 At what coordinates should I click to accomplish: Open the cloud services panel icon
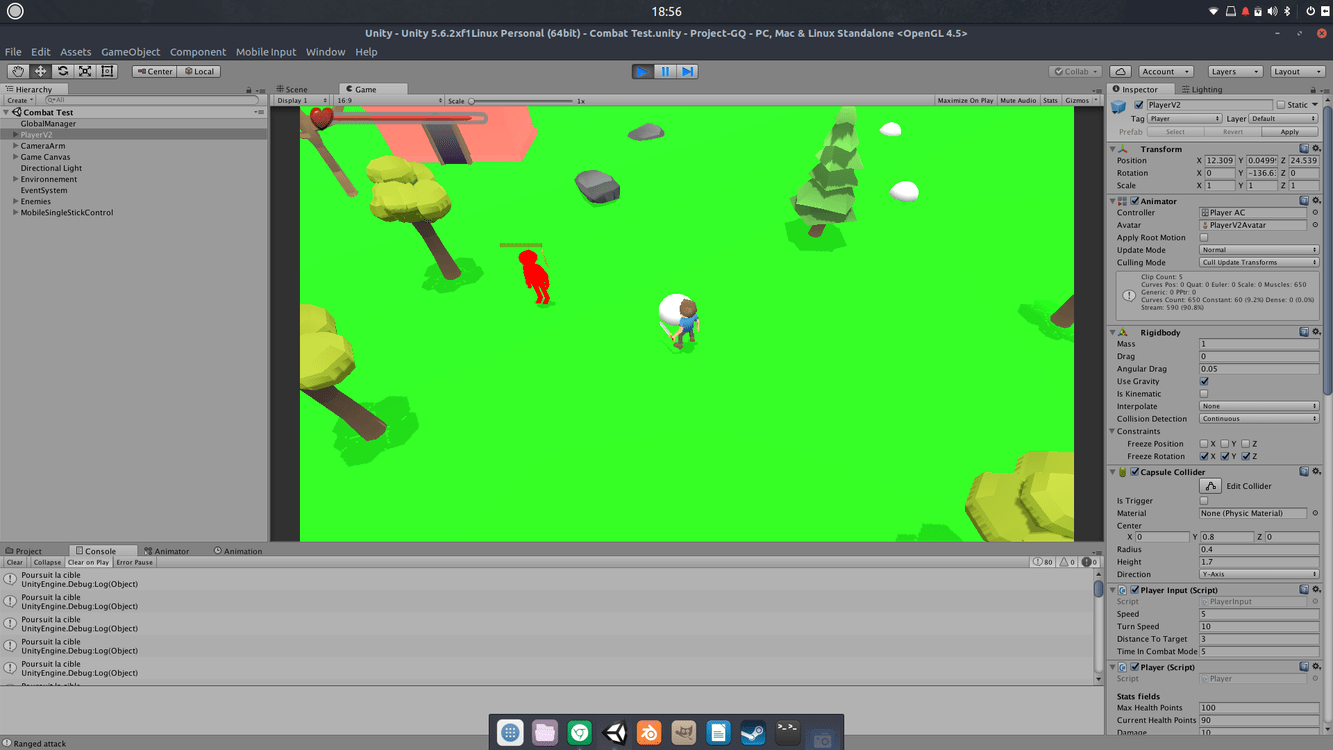[1121, 71]
